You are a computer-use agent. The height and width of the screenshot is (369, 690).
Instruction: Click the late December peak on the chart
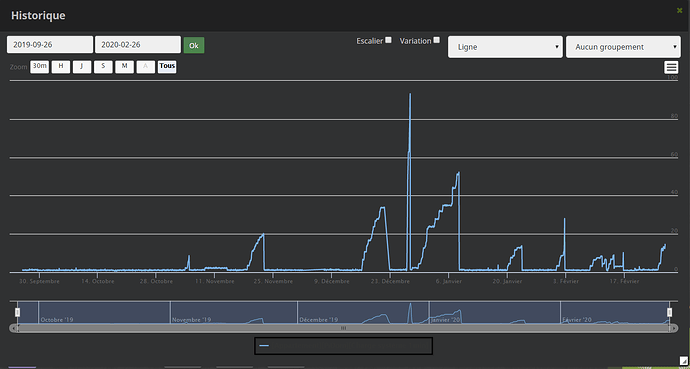pyautogui.click(x=410, y=94)
